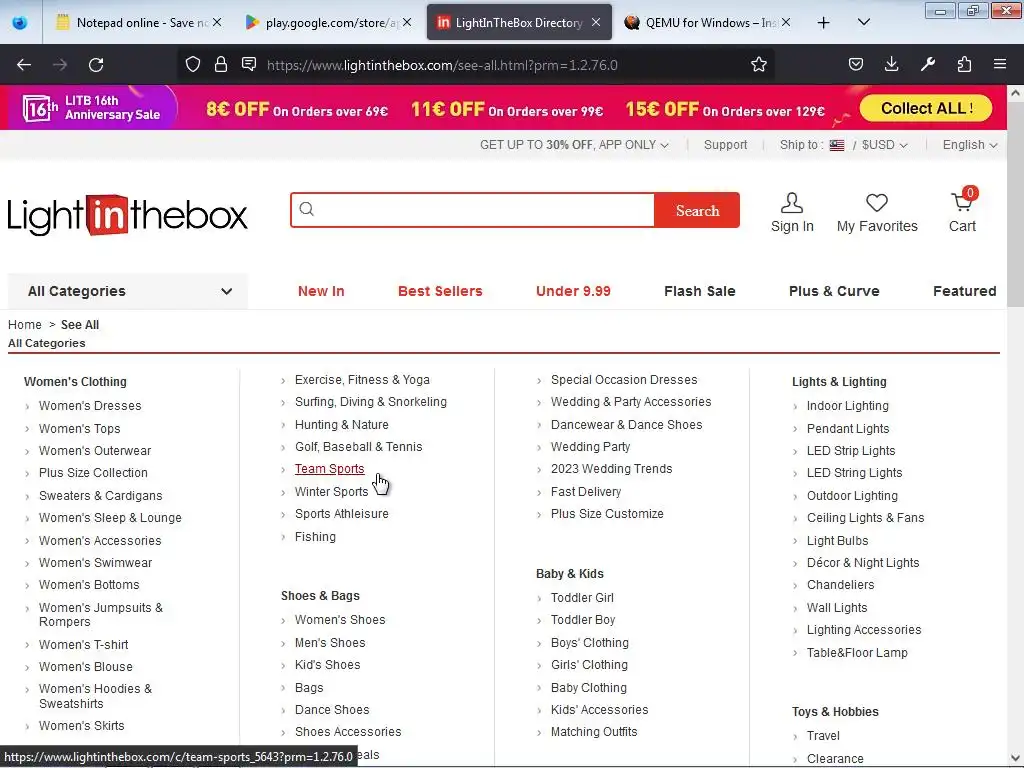Open the Wedding Party link
This screenshot has height=768, width=1024.
[590, 447]
